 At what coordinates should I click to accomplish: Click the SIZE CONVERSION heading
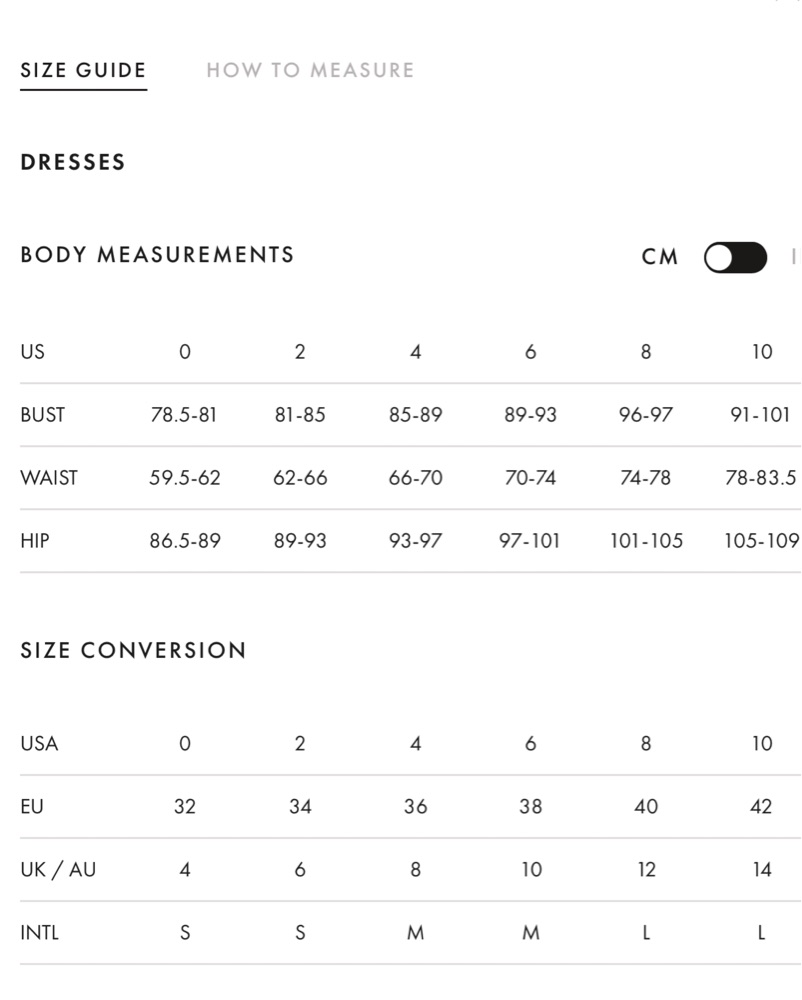point(133,650)
